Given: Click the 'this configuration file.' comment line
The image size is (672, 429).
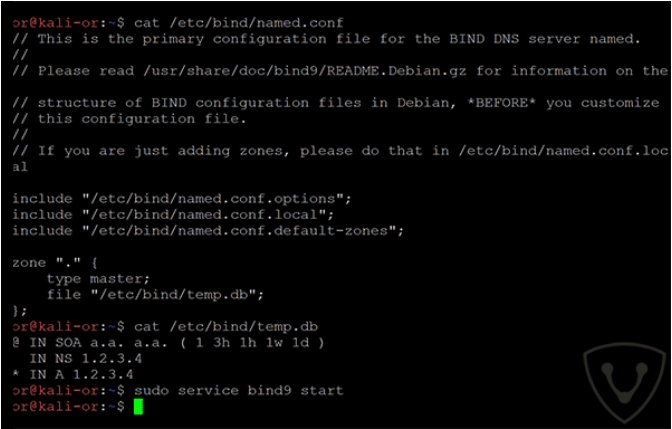Looking at the screenshot, I should click(142, 119).
